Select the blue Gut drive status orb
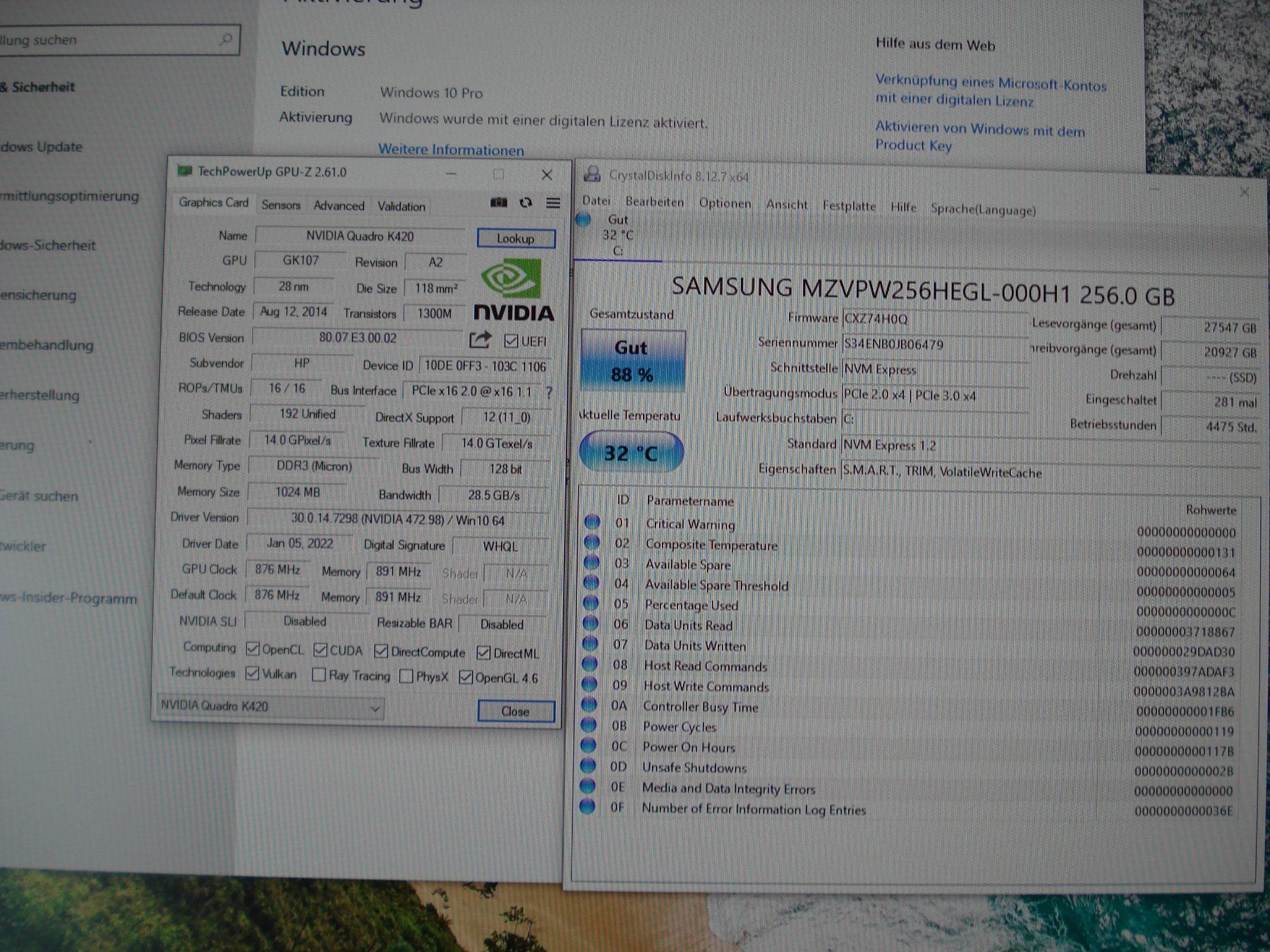This screenshot has width=1270, height=952. [583, 219]
